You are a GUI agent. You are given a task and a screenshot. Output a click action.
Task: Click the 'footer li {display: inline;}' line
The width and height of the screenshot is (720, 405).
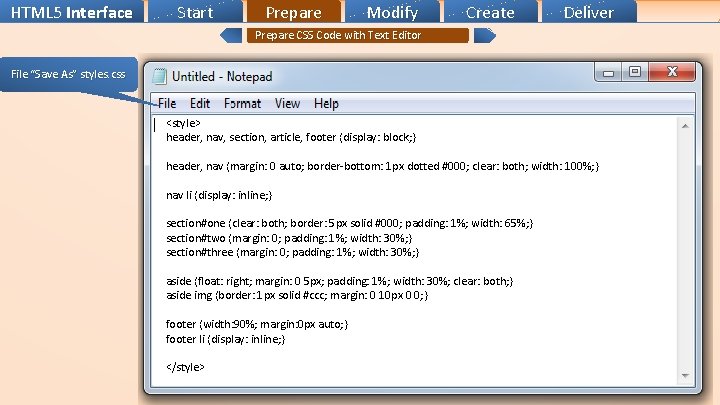coord(225,339)
